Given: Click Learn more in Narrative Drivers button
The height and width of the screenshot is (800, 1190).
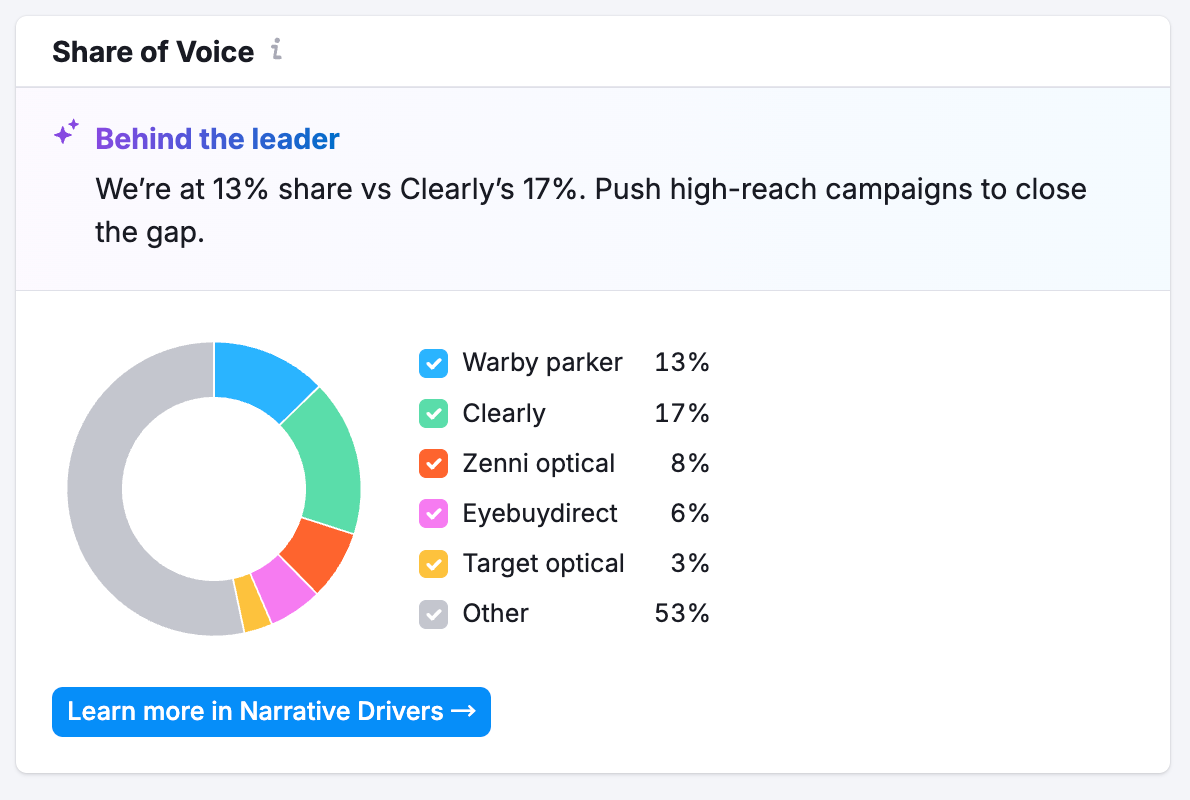Looking at the screenshot, I should coord(271,712).
